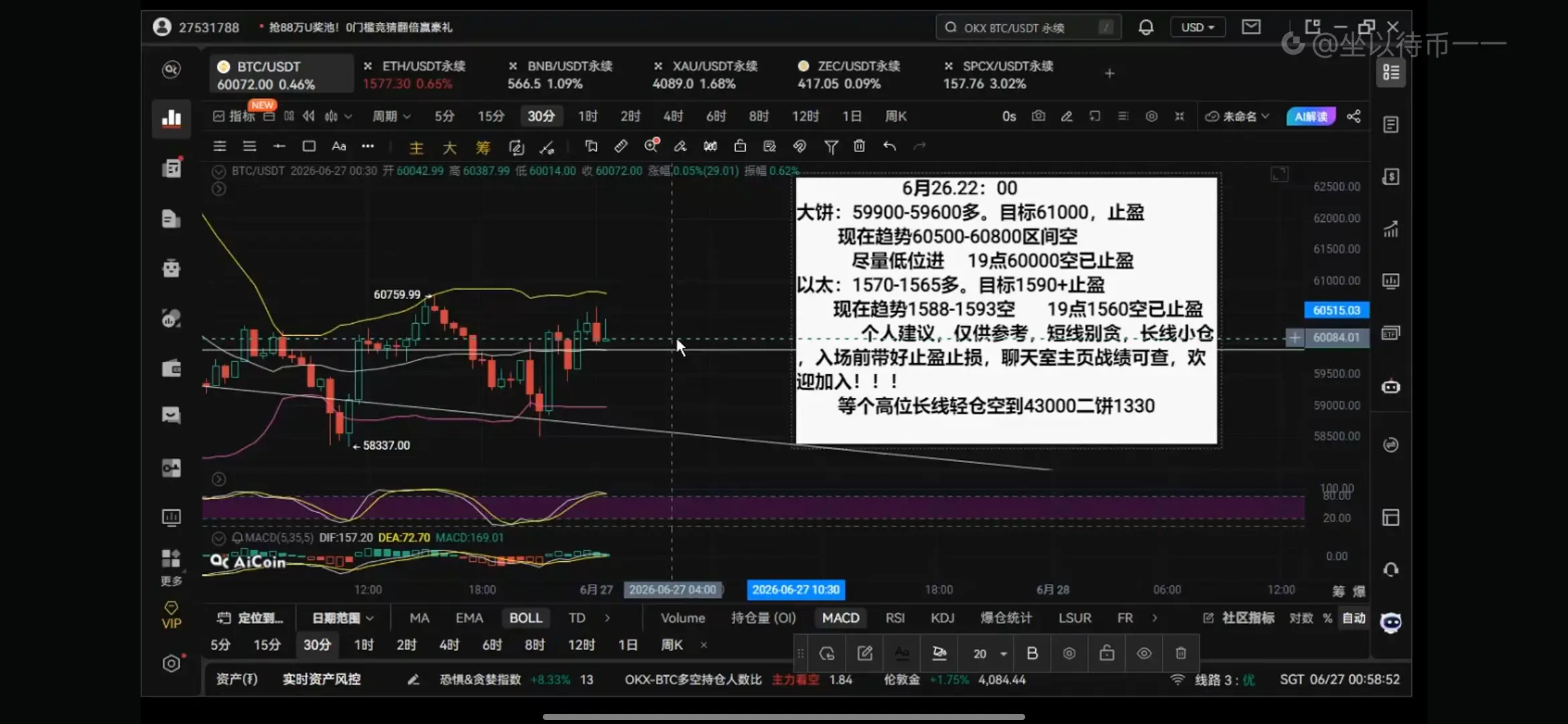Expand more main indicators arrow after TD
The height and width of the screenshot is (724, 1568).
click(607, 618)
